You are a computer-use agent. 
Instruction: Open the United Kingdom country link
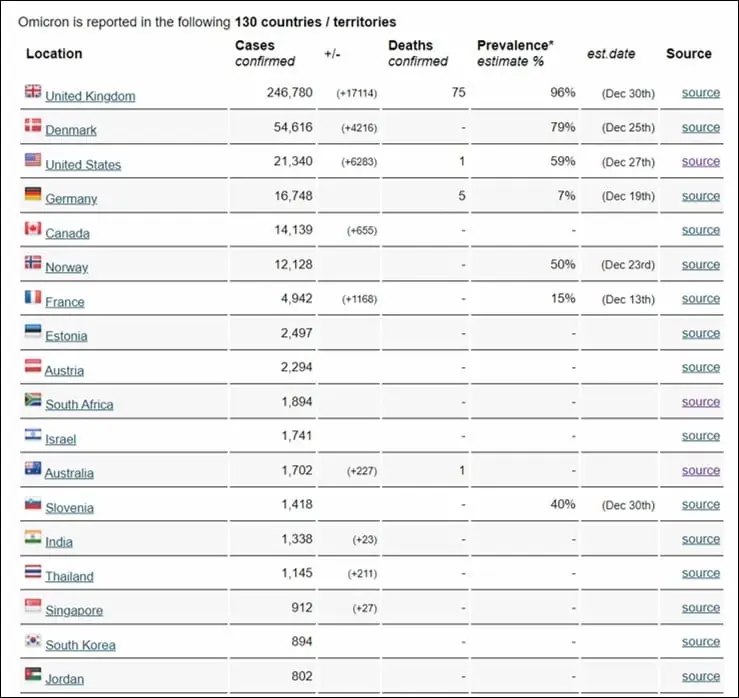tap(90, 96)
